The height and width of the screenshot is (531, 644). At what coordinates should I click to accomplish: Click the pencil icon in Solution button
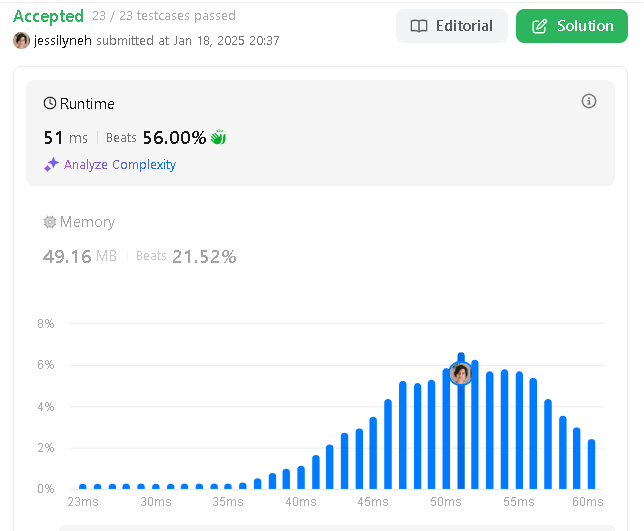click(x=540, y=26)
